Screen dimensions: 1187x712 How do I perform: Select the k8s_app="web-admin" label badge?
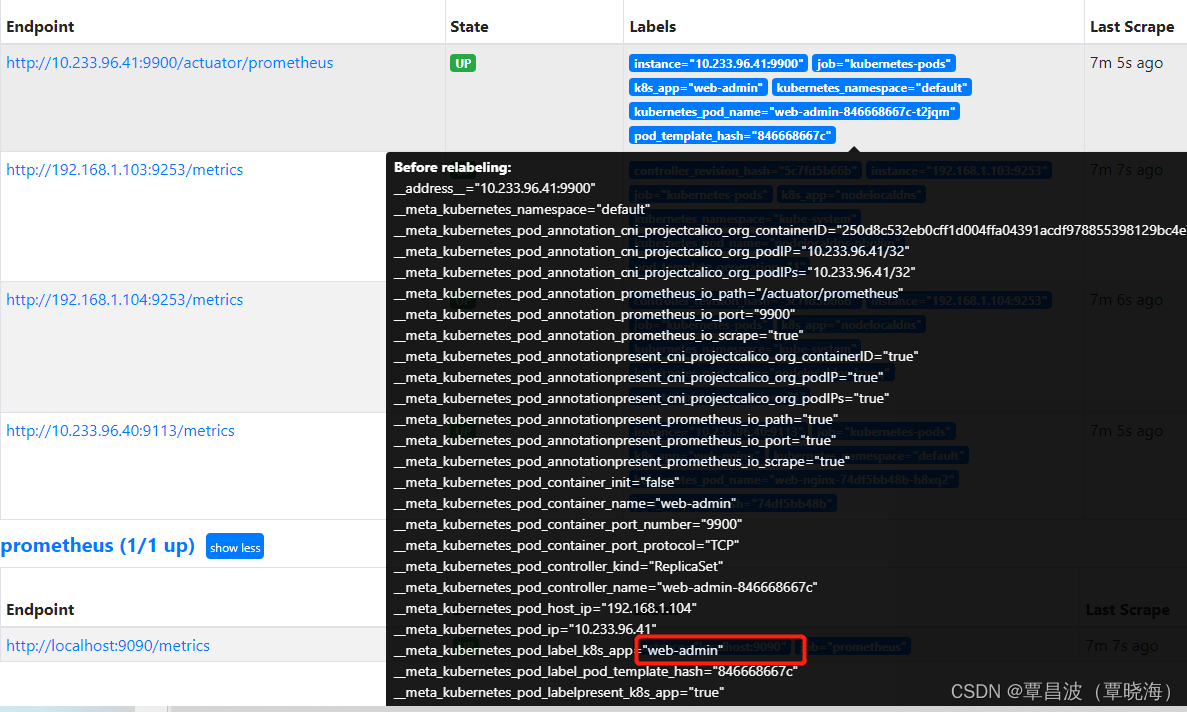697,87
